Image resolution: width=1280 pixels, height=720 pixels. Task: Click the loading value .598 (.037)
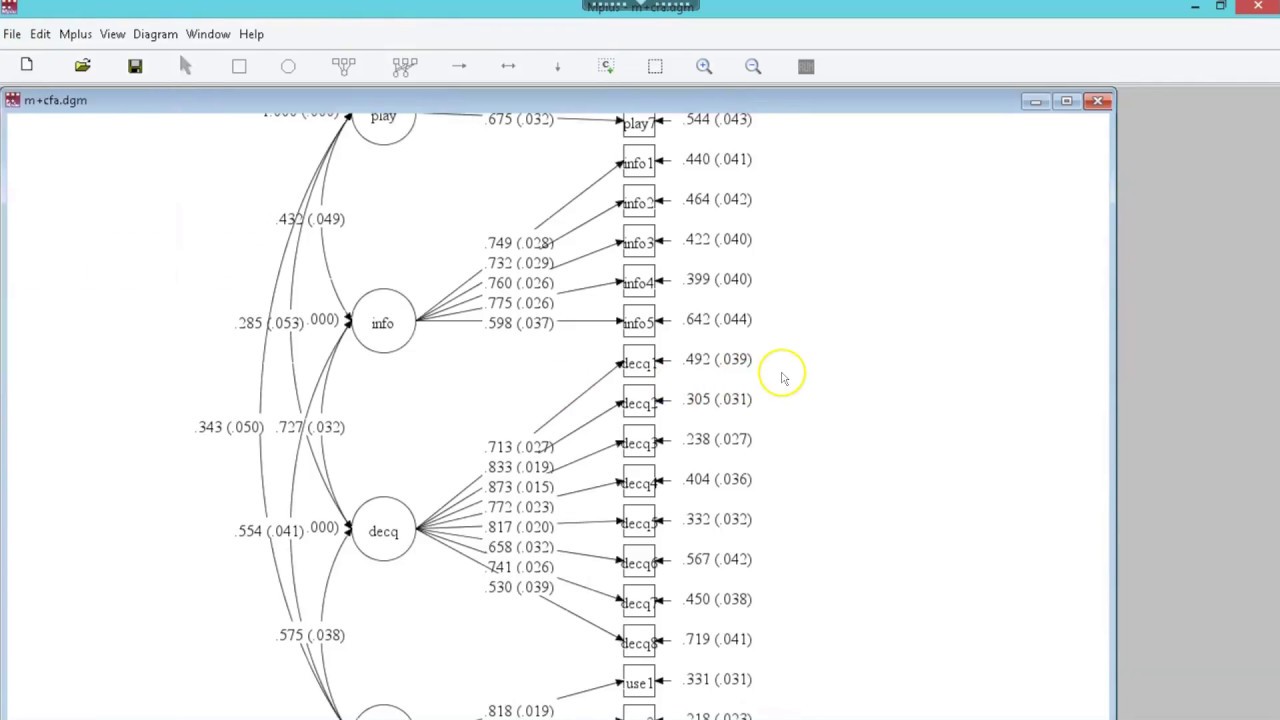pyautogui.click(x=520, y=323)
